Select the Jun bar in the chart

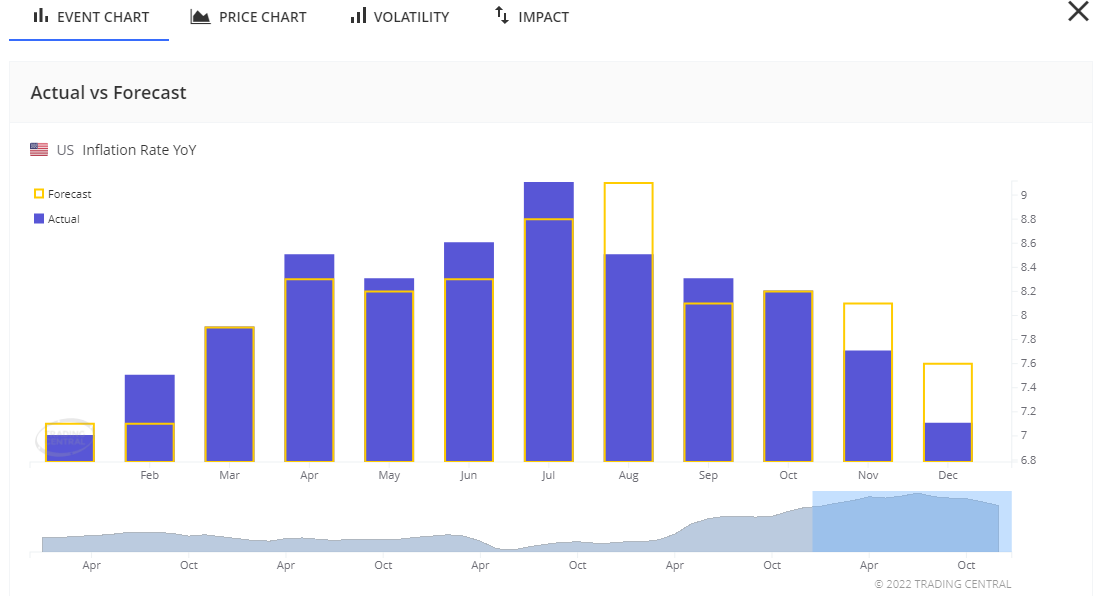(x=469, y=352)
